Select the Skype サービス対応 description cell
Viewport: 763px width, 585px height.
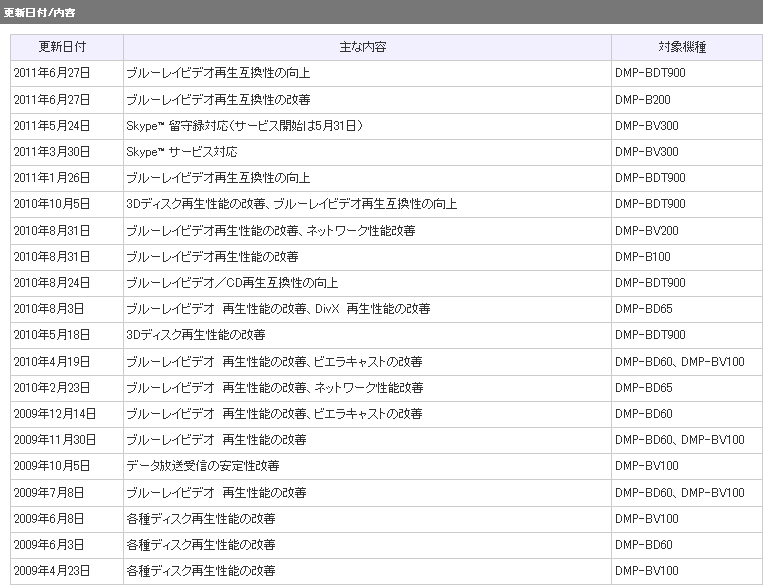367,152
